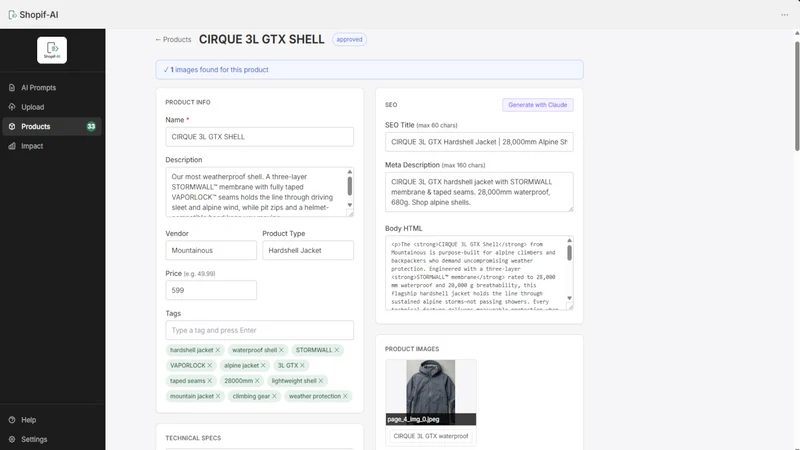This screenshot has height=450, width=800.
Task: Click Help question mark icon
Action: 12,420
